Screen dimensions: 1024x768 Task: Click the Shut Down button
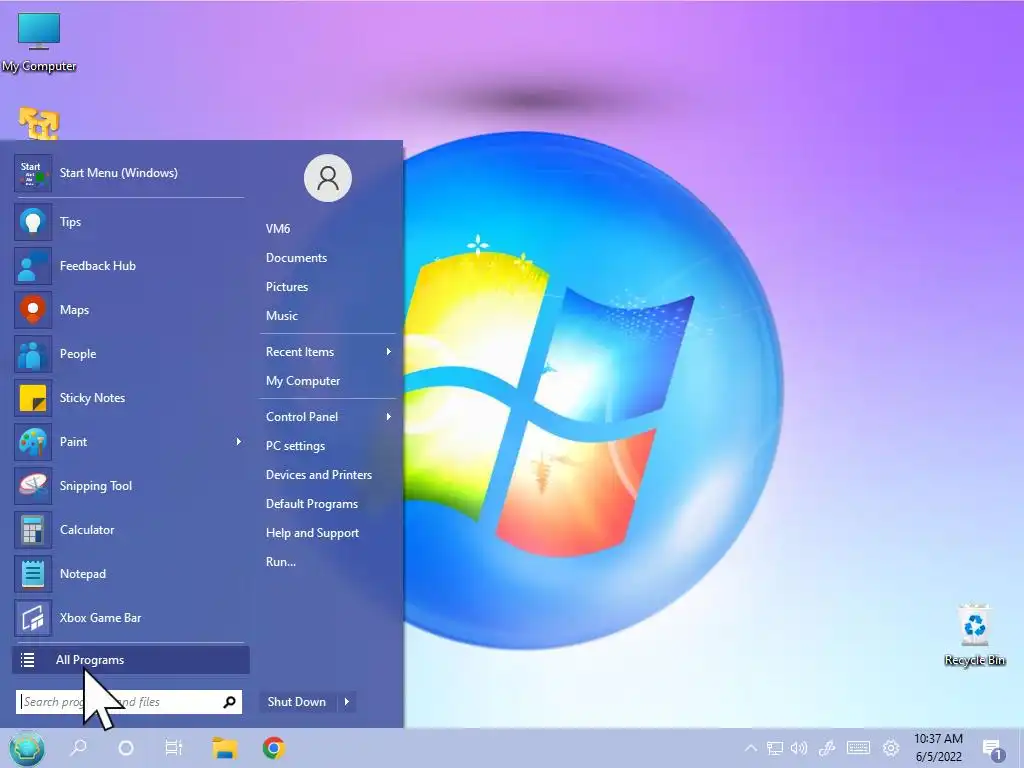[296, 702]
